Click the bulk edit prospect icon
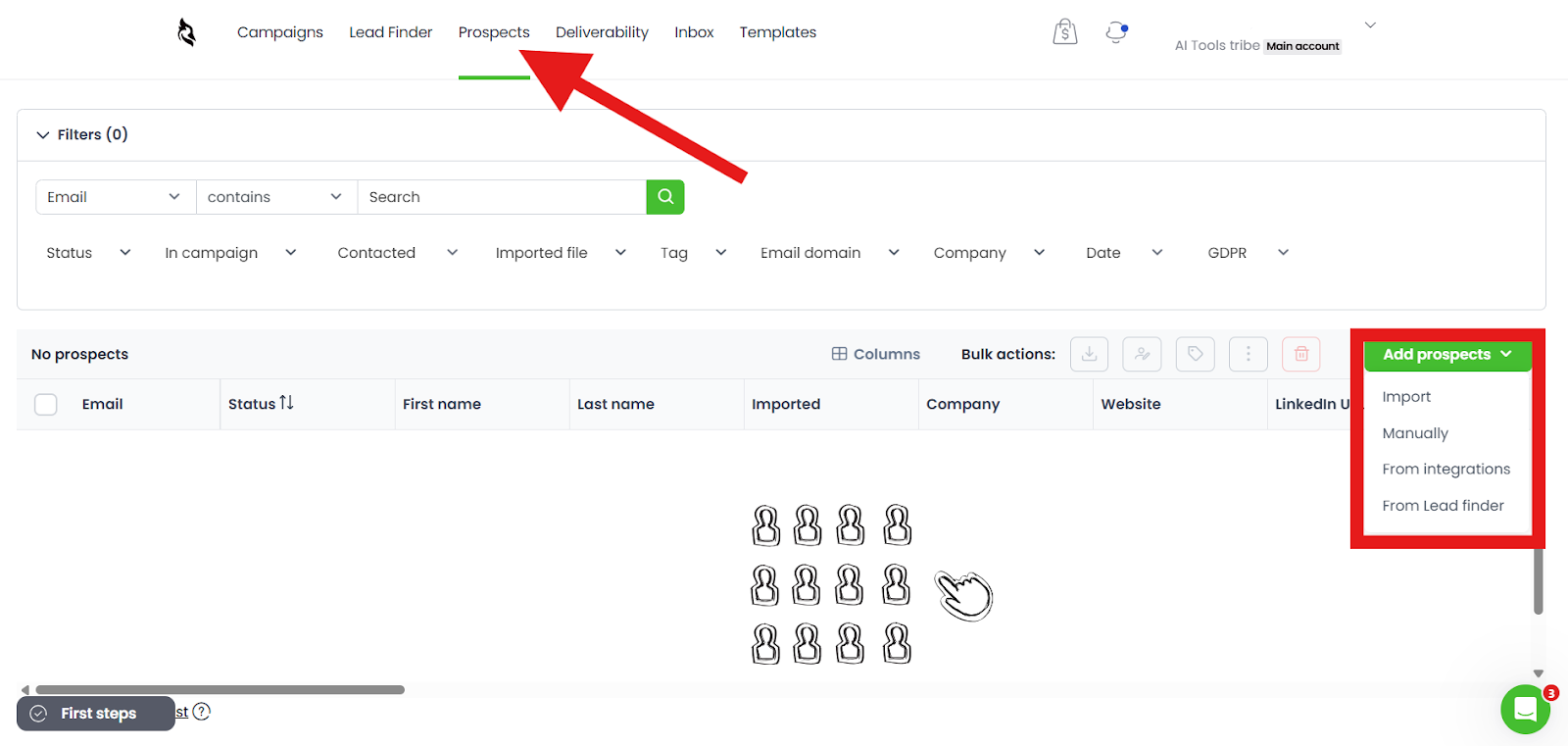 (x=1142, y=354)
